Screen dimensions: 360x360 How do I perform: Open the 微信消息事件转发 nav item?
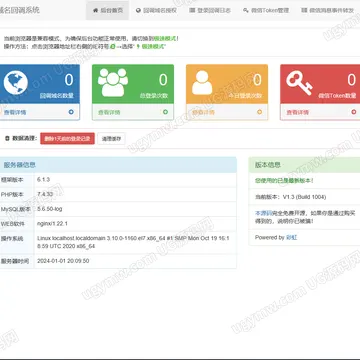coord(328,10)
